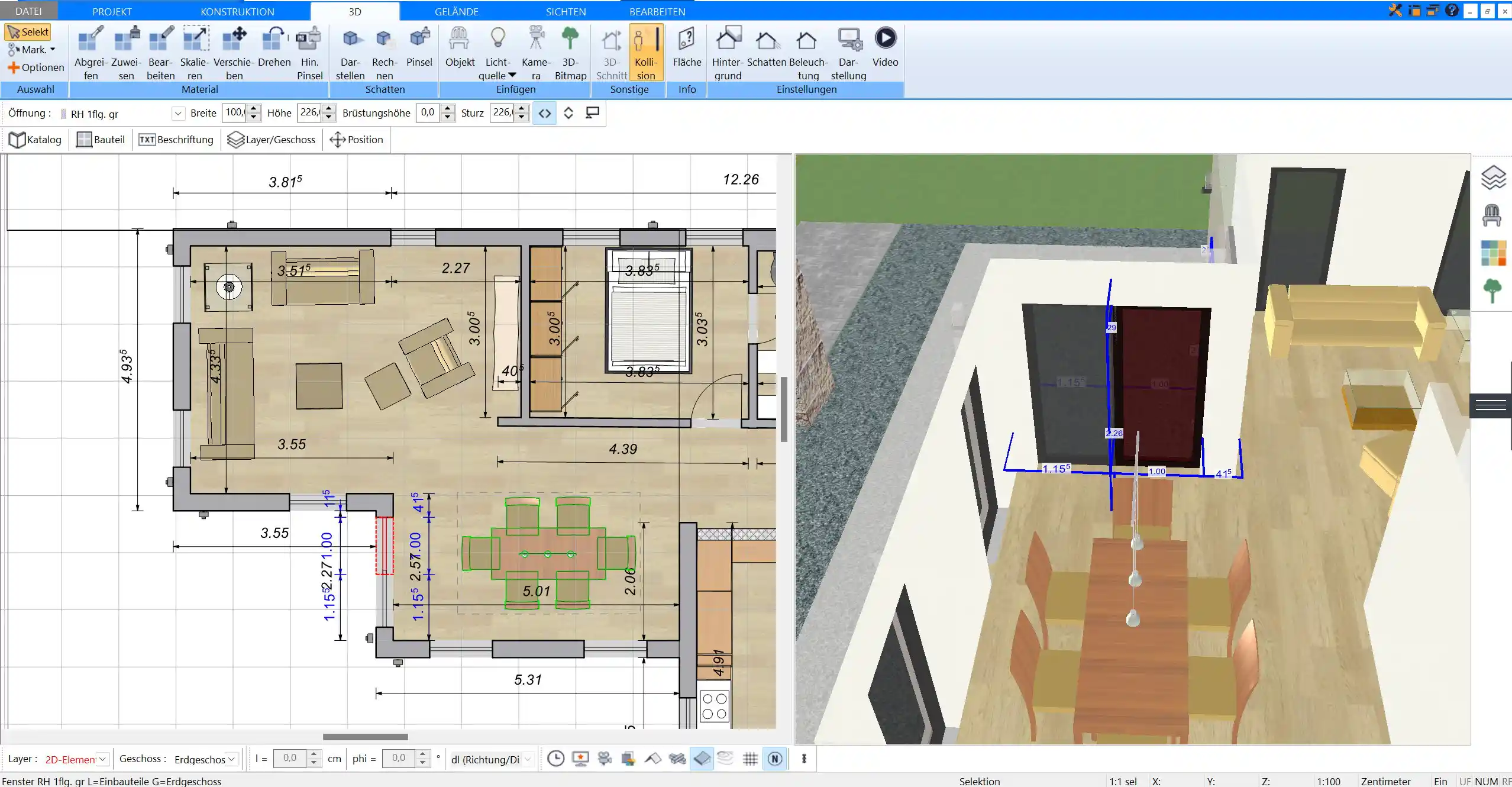The width and height of the screenshot is (1512, 787).
Task: Click the Bauteil button
Action: click(101, 140)
